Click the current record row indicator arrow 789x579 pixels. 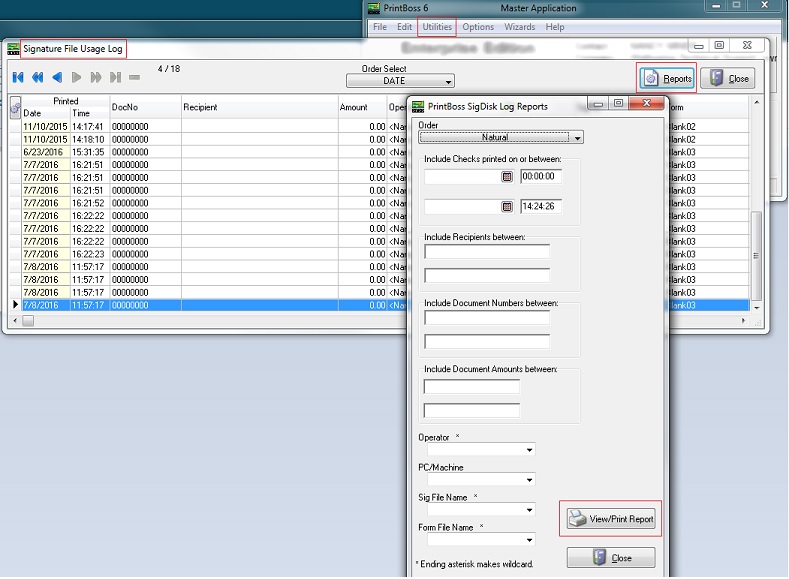15,304
